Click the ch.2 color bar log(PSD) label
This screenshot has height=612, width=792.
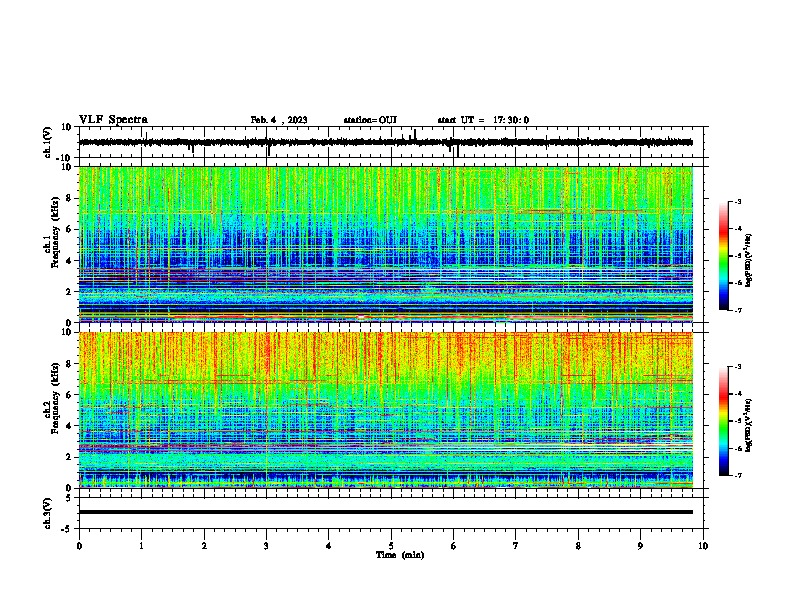(x=749, y=424)
